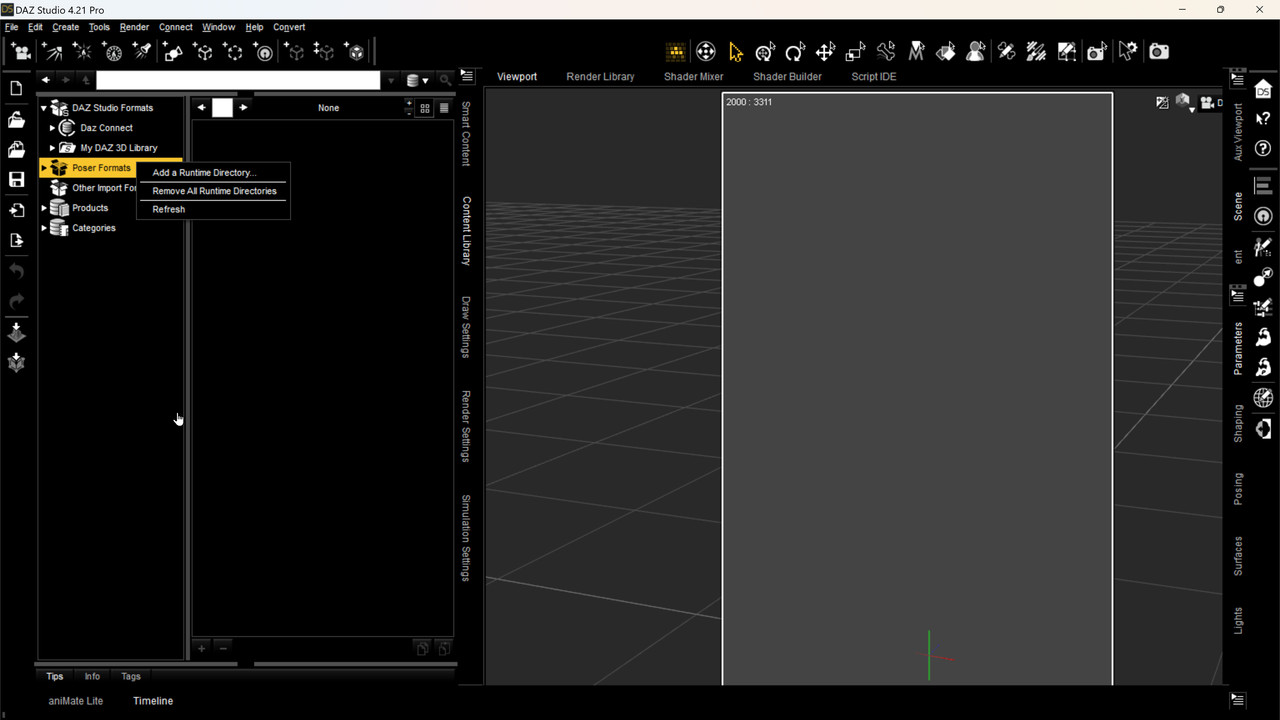The height and width of the screenshot is (720, 1280).
Task: Select Remove All Runtime Directories
Action: (214, 191)
